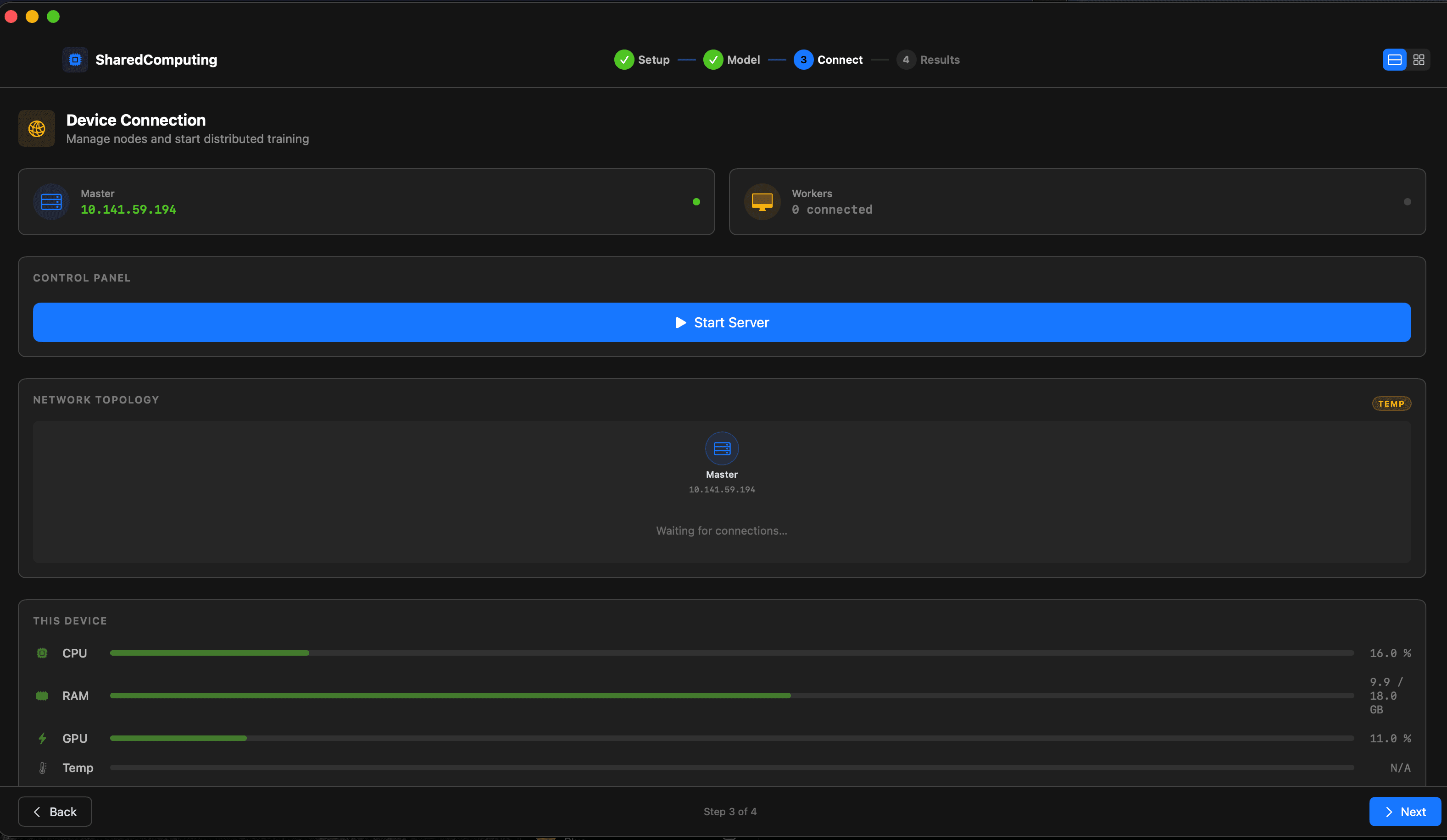Image resolution: width=1447 pixels, height=840 pixels.
Task: Click the green Model checkmark icon
Action: tap(713, 60)
